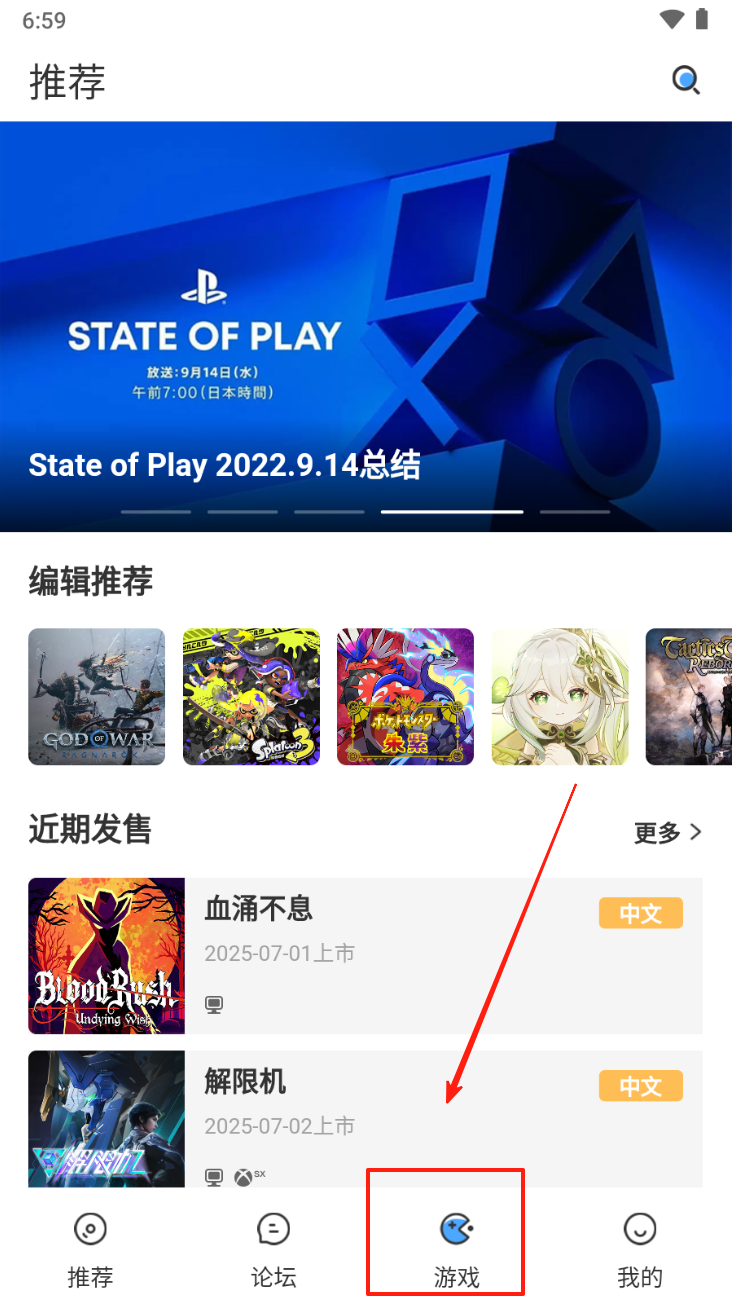
Task: Open the 解限机 game entry
Action: point(365,1120)
